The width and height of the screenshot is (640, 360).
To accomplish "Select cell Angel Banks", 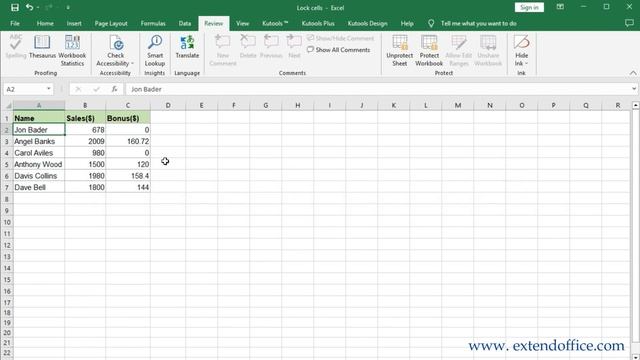I will 39,141.
